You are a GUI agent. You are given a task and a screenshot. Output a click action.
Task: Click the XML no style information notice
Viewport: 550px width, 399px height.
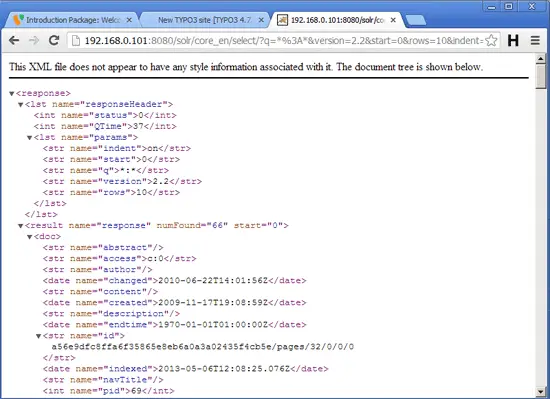click(x=246, y=67)
